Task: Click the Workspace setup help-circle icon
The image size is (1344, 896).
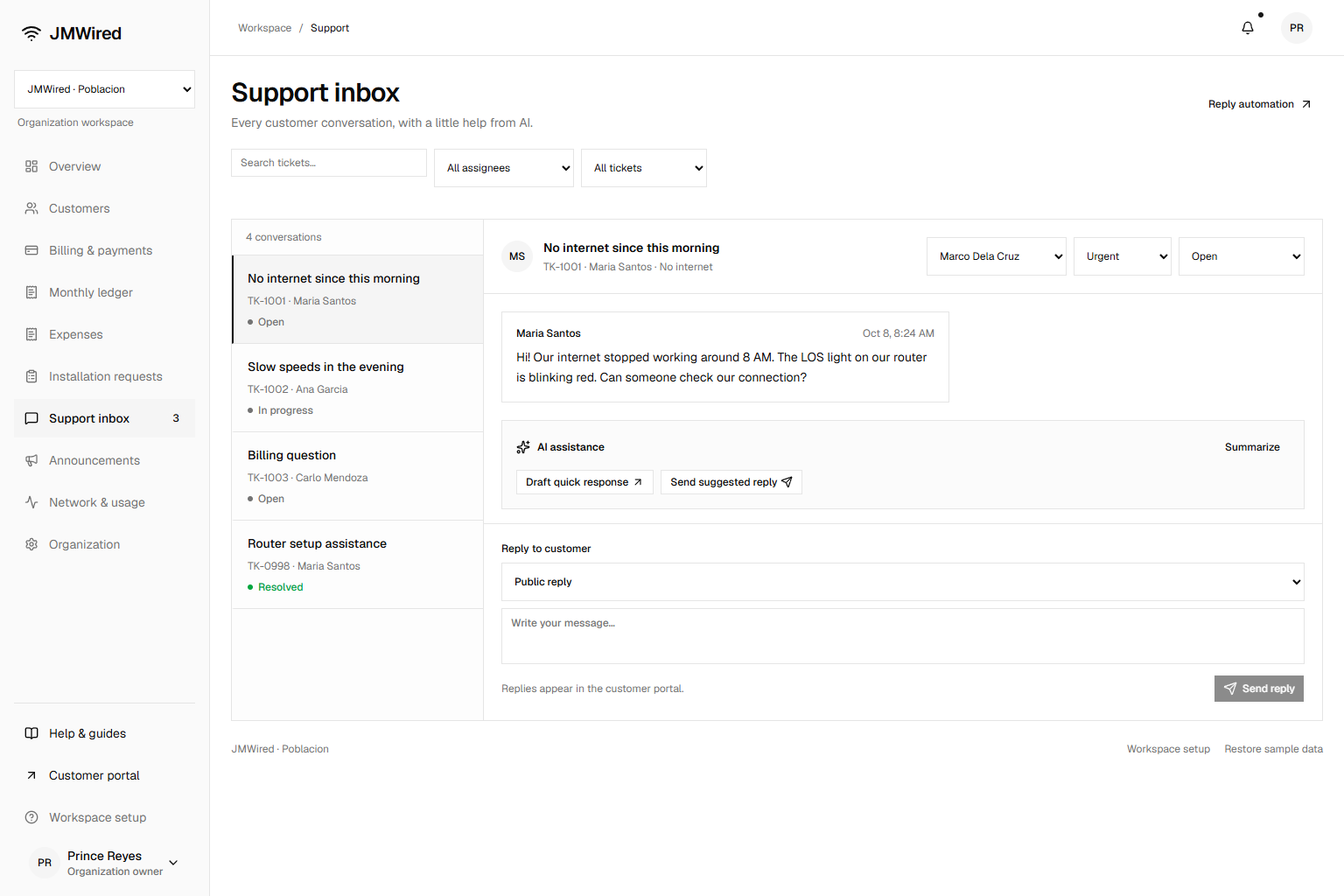Action: click(x=31, y=817)
